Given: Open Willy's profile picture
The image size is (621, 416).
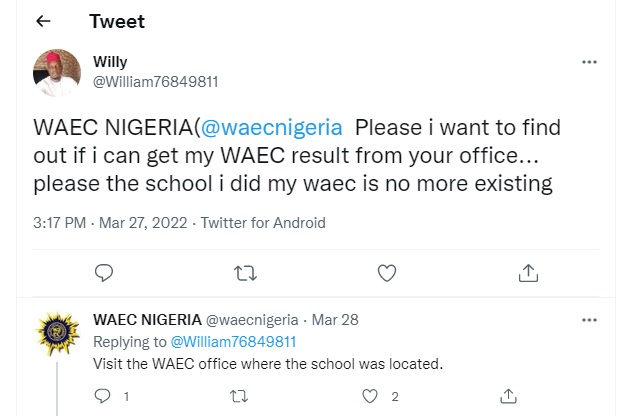Looking at the screenshot, I should (57, 72).
